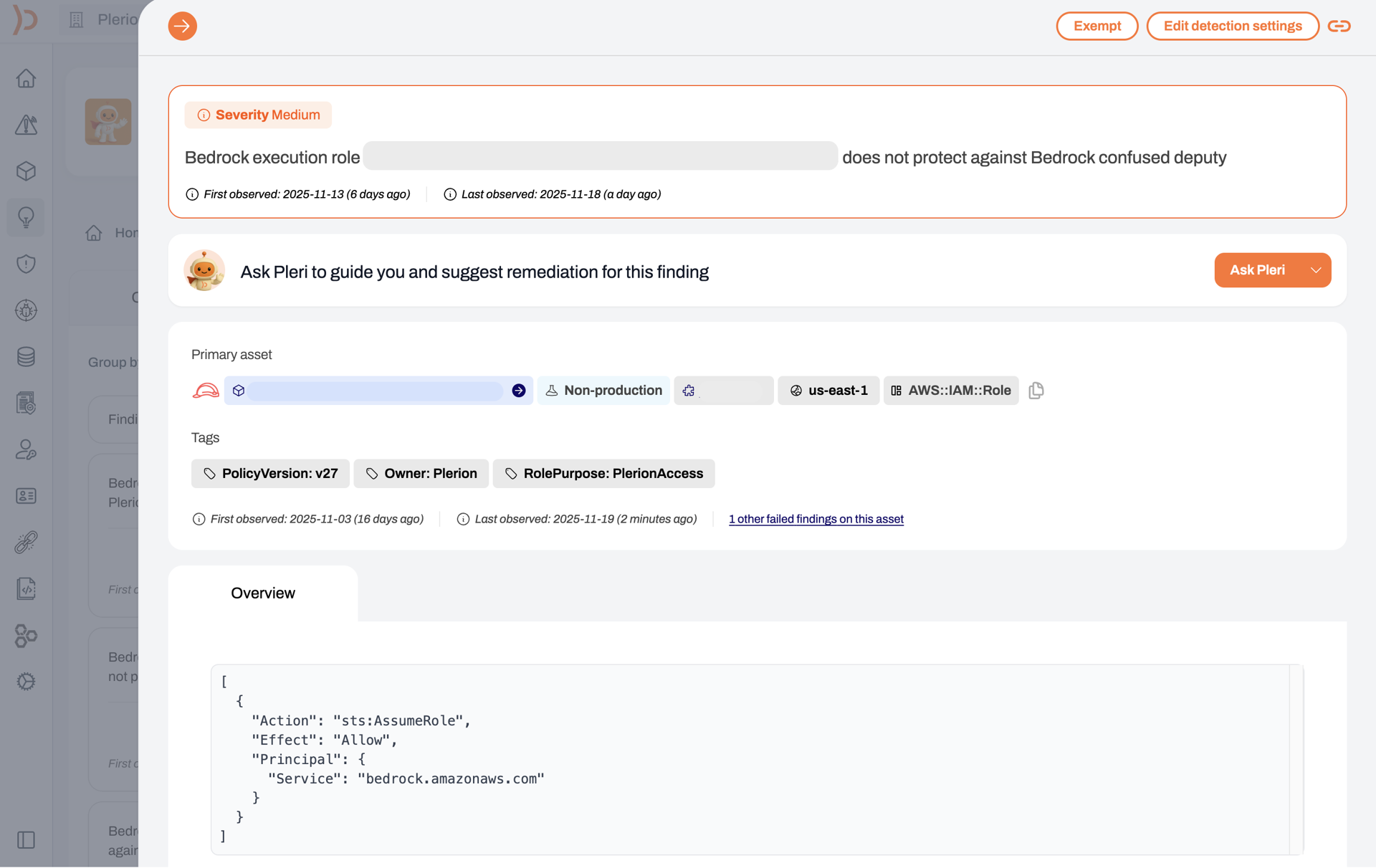Toggle the sidebar collapse icon at the bottom
The image size is (1376, 868).
[x=26, y=840]
